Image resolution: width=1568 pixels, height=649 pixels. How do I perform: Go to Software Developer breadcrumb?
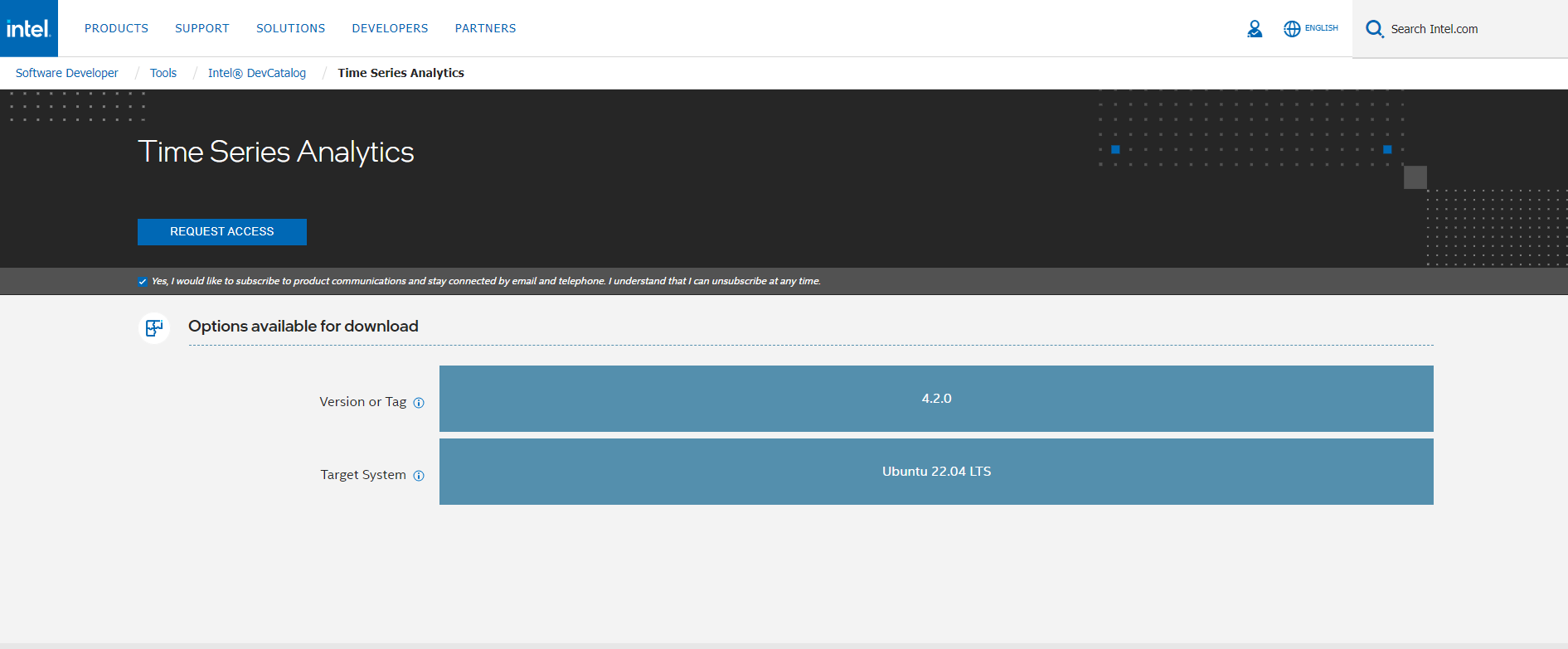[x=67, y=73]
